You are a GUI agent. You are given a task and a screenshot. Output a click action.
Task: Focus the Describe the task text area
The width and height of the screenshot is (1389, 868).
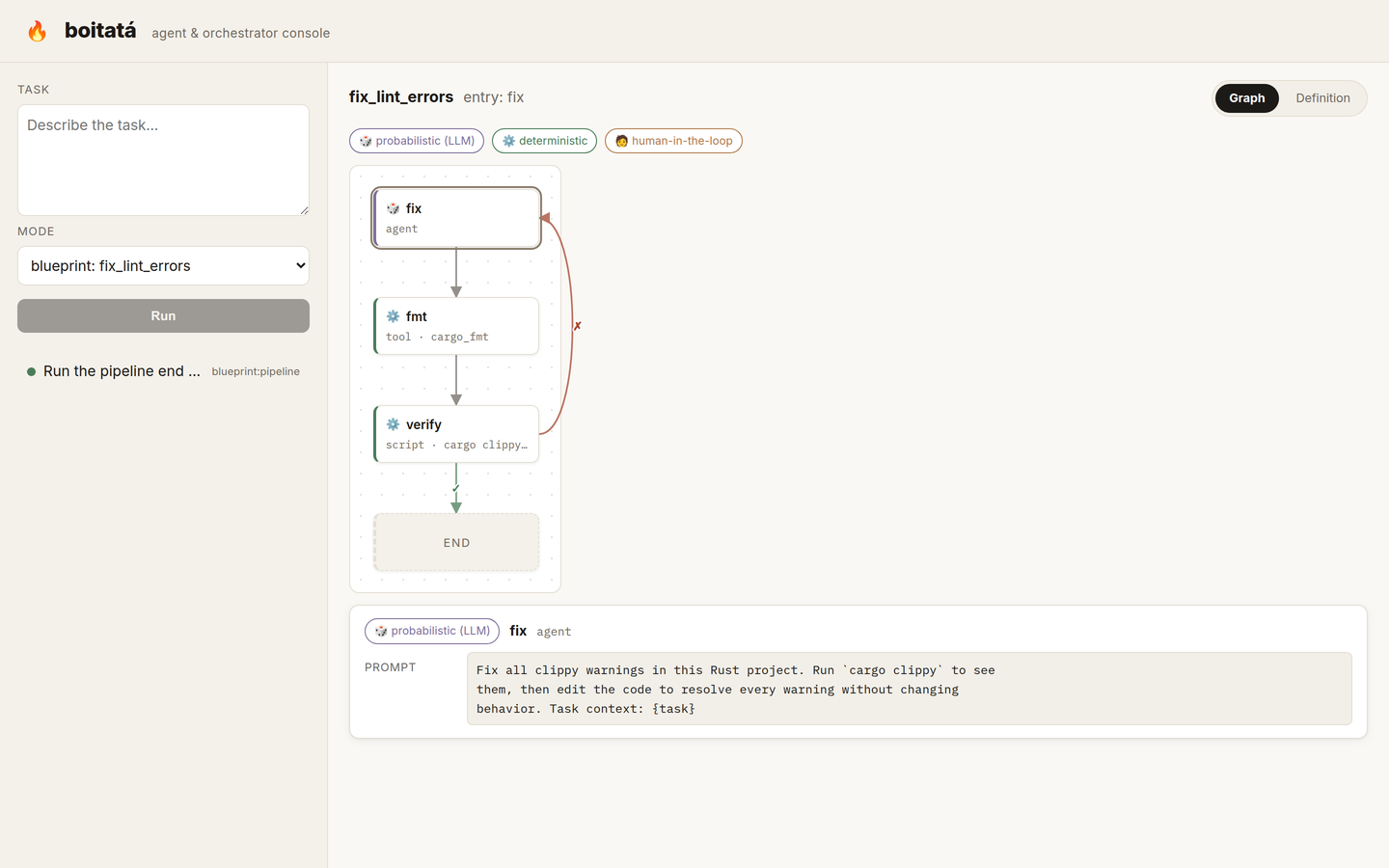(163, 160)
